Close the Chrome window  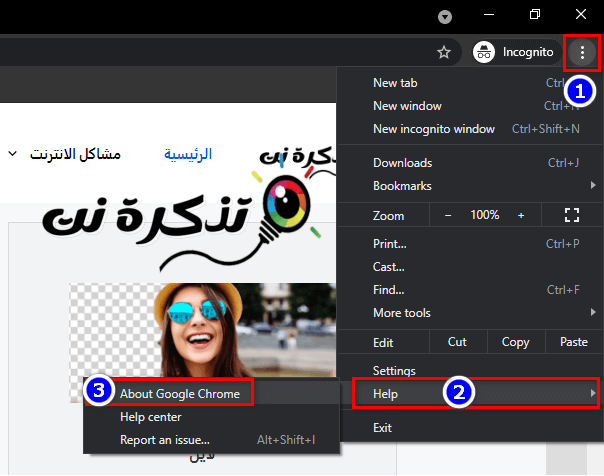[x=581, y=15]
